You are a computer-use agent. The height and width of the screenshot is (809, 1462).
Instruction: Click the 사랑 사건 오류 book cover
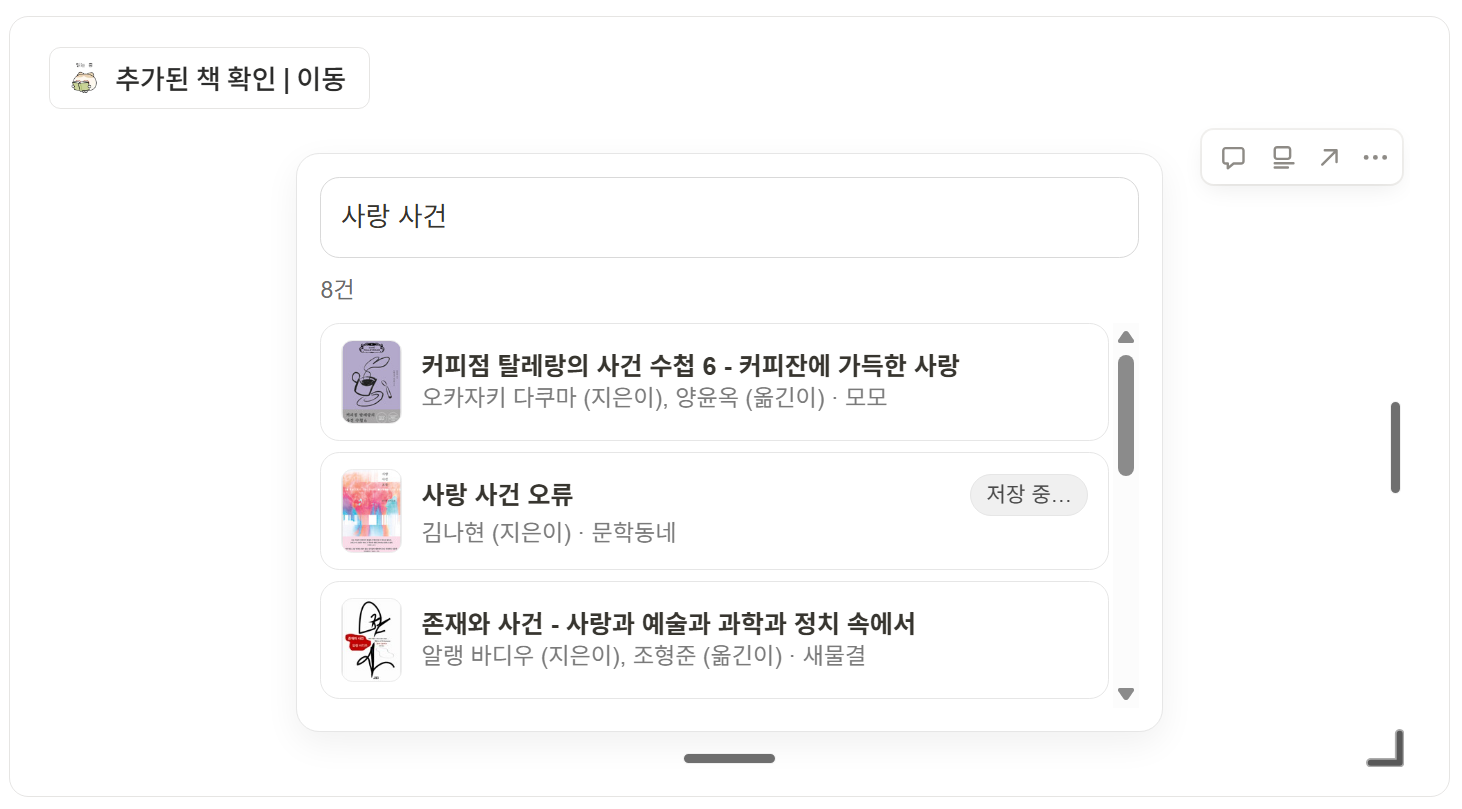pyautogui.click(x=371, y=511)
